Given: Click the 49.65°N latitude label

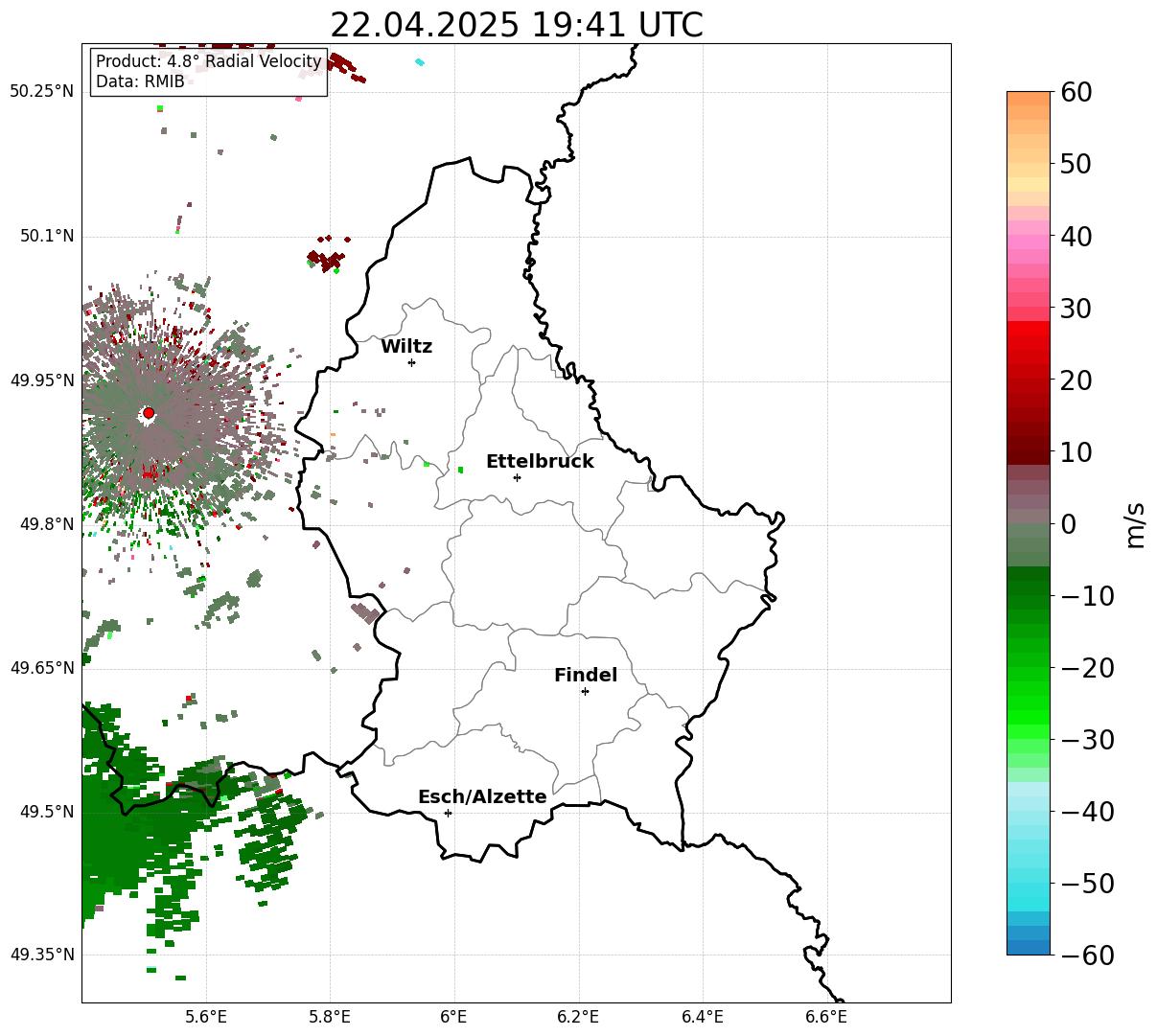Looking at the screenshot, I should pyautogui.click(x=41, y=668).
